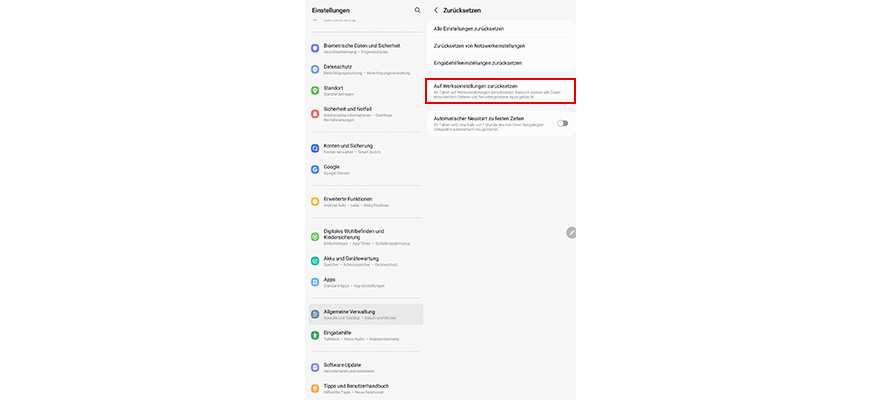
Task: Tap the orange Erweiterte Funktionen icon
Action: click(315, 202)
